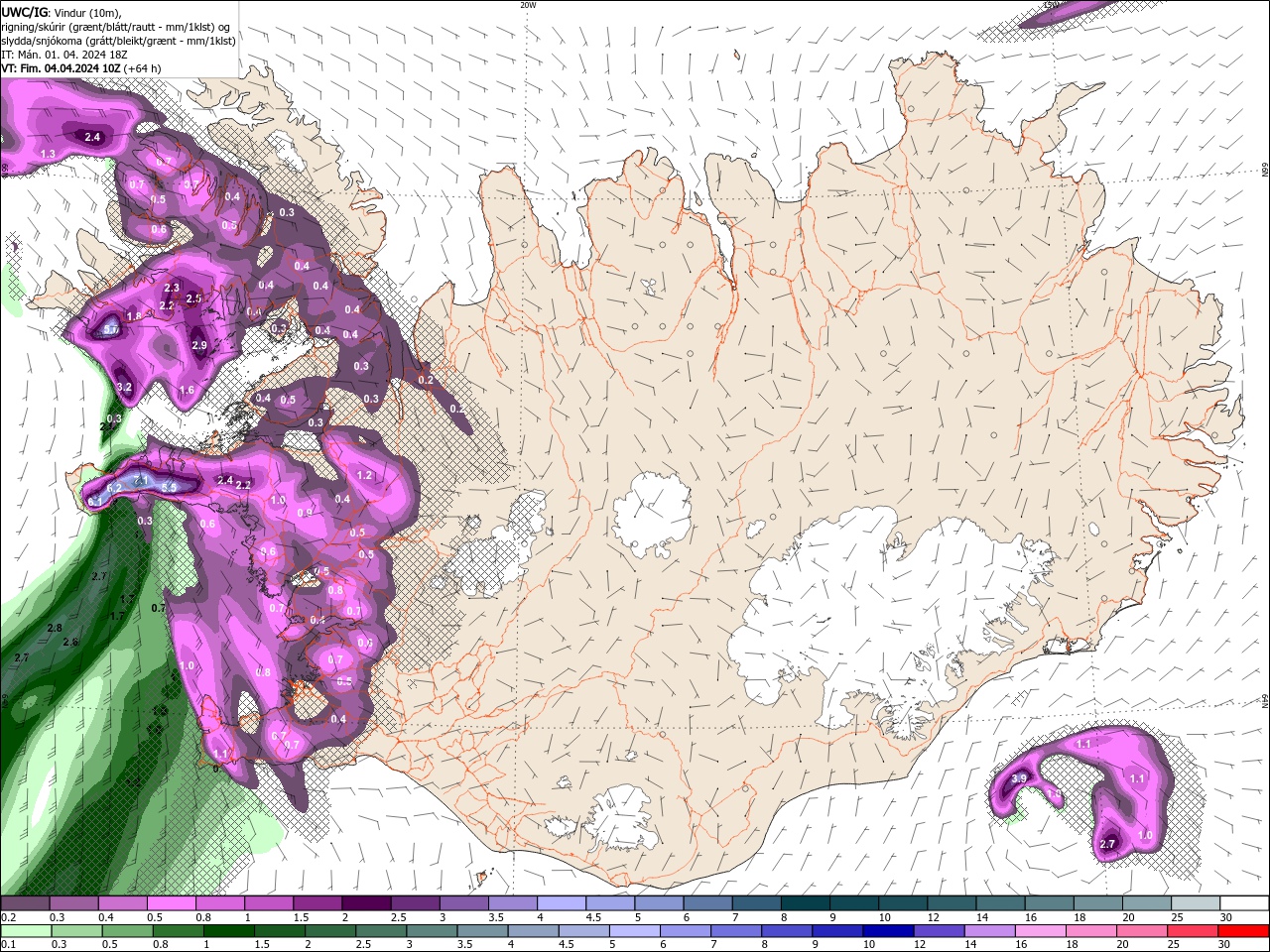Viewport: 1270px width, 952px height.
Task: Select navy blue swatch between 10 and 12
Action: click(x=886, y=931)
